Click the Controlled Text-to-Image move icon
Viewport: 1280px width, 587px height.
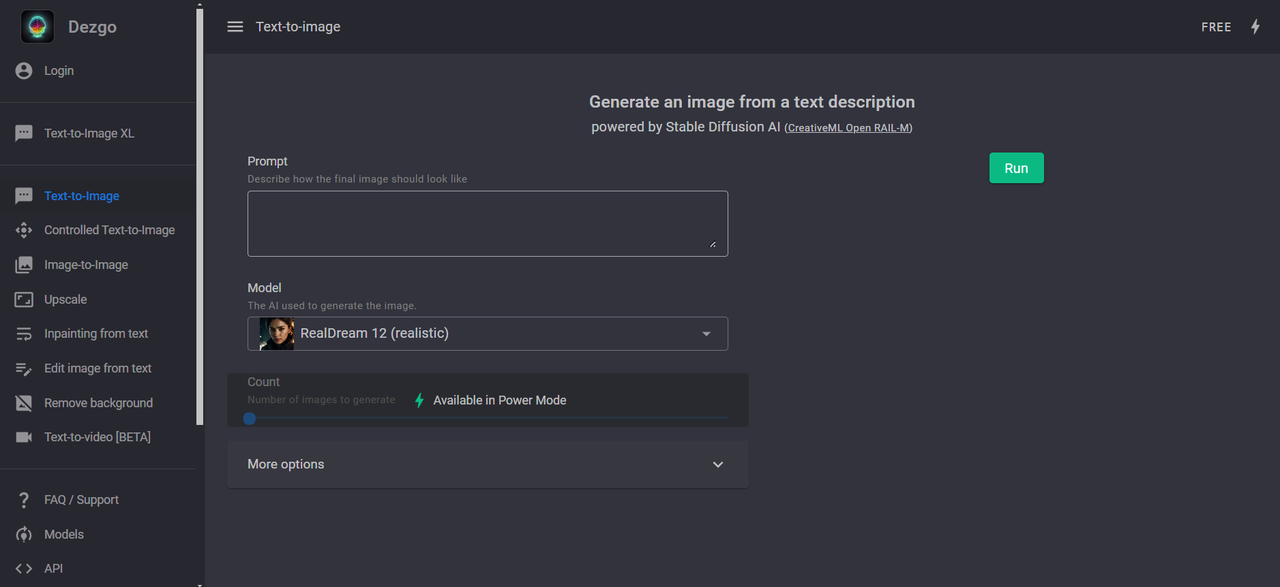[24, 230]
